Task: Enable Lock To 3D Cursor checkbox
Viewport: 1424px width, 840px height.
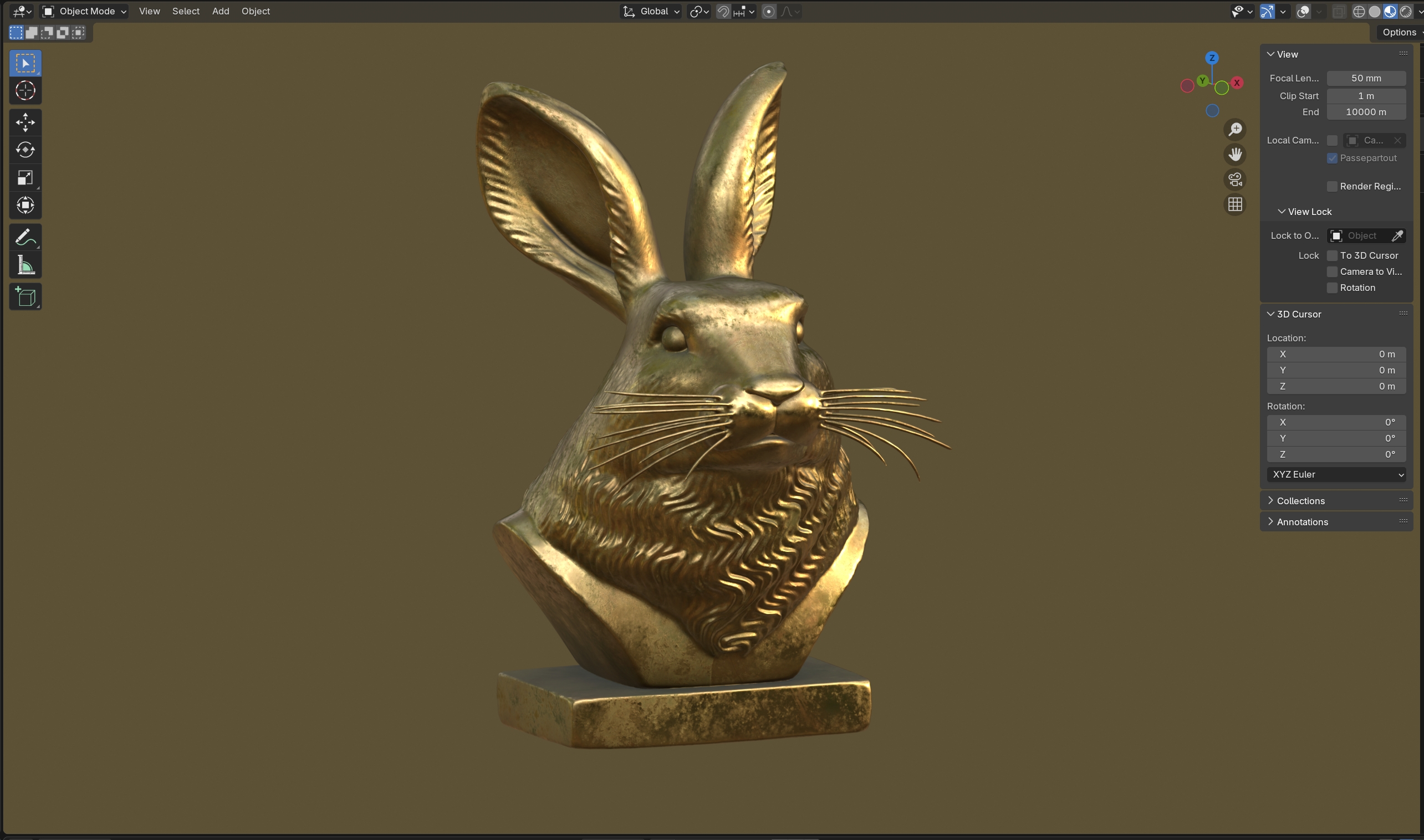Action: coord(1332,256)
